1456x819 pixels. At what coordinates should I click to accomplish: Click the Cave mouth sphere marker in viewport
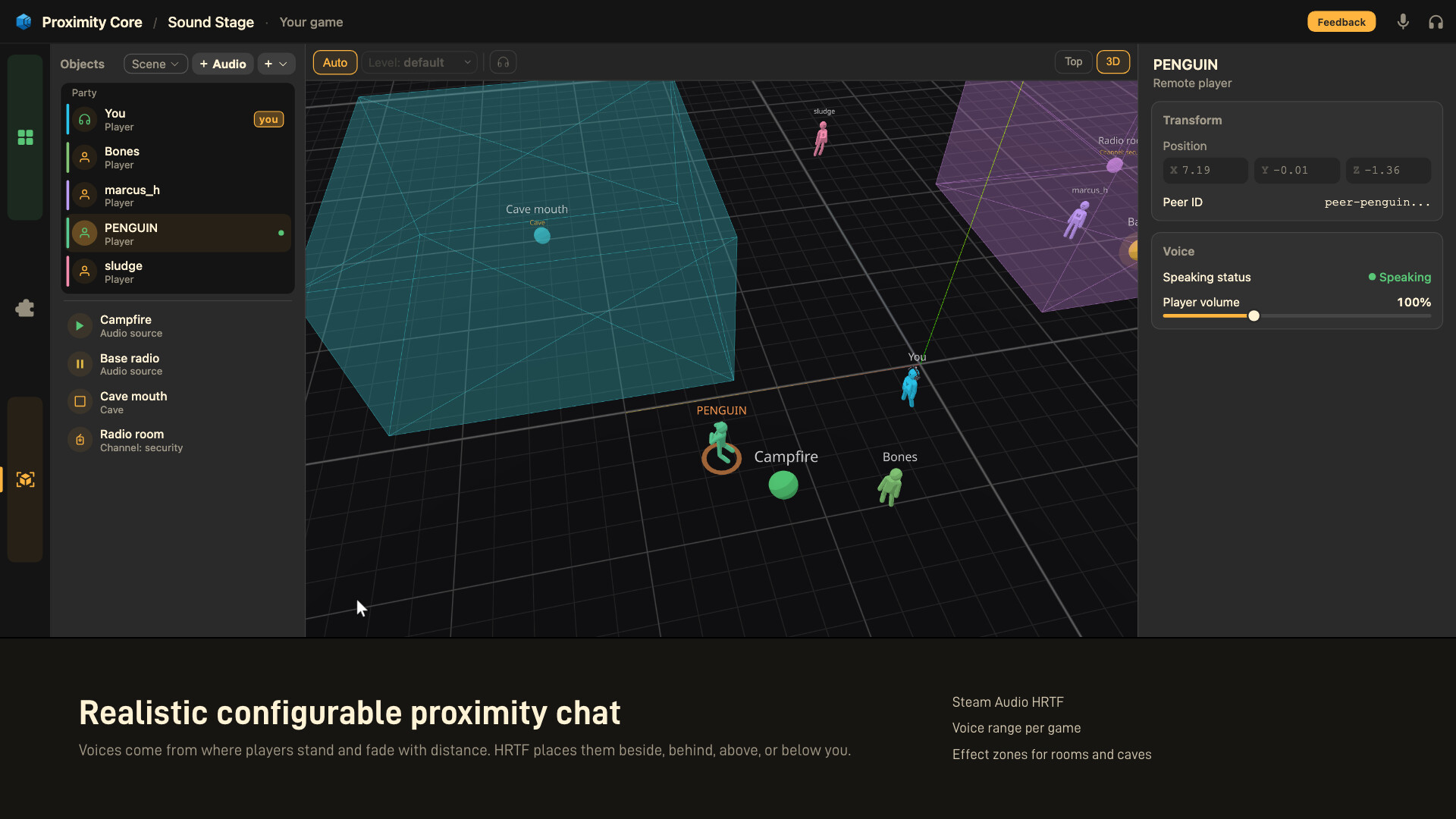tap(542, 236)
